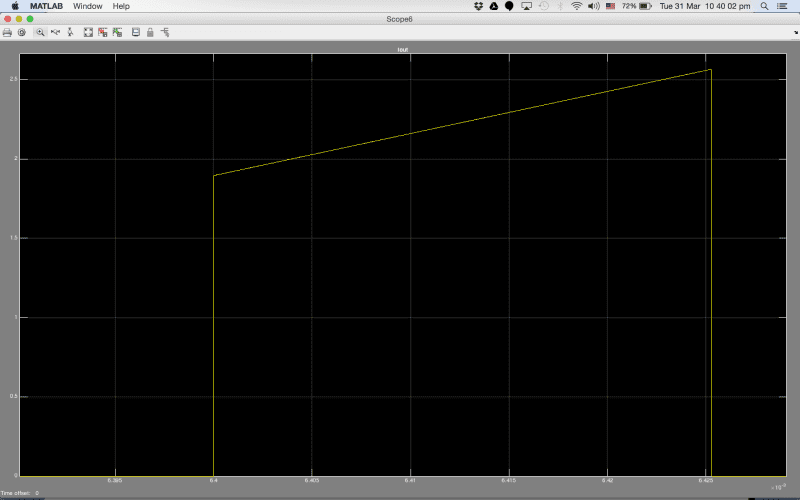Click Restore saved axes settings icon

pyautogui.click(x=117, y=33)
